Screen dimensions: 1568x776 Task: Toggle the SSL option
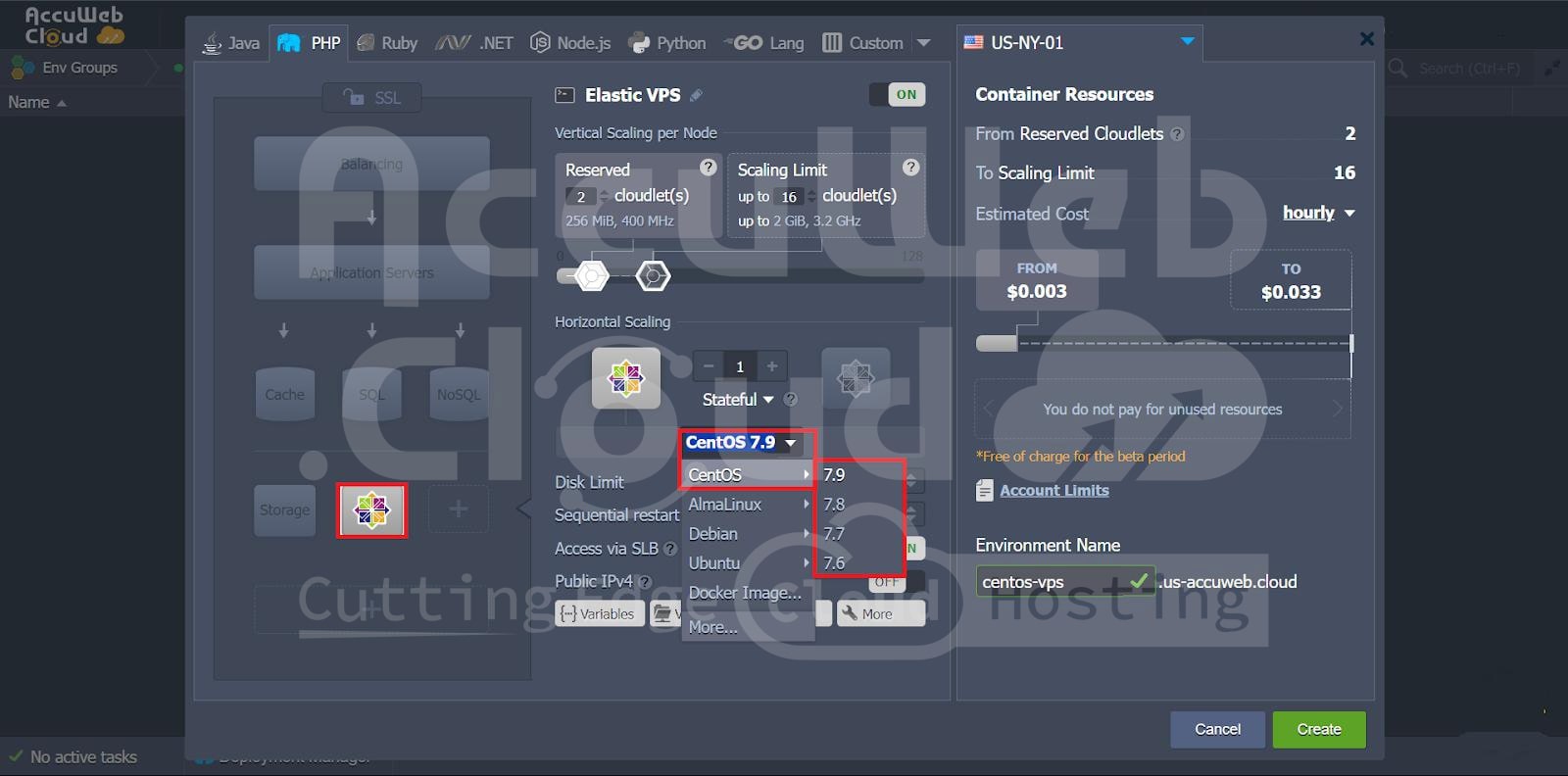372,98
